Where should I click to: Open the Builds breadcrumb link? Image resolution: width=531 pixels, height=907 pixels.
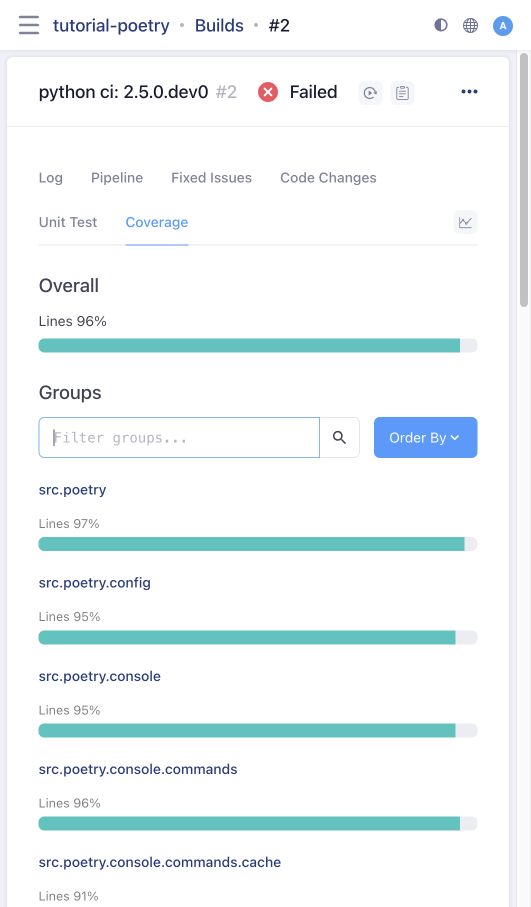coord(219,25)
